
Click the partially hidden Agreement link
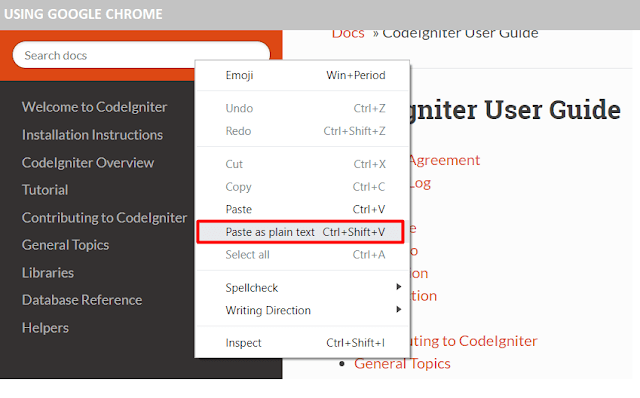pyautogui.click(x=445, y=160)
